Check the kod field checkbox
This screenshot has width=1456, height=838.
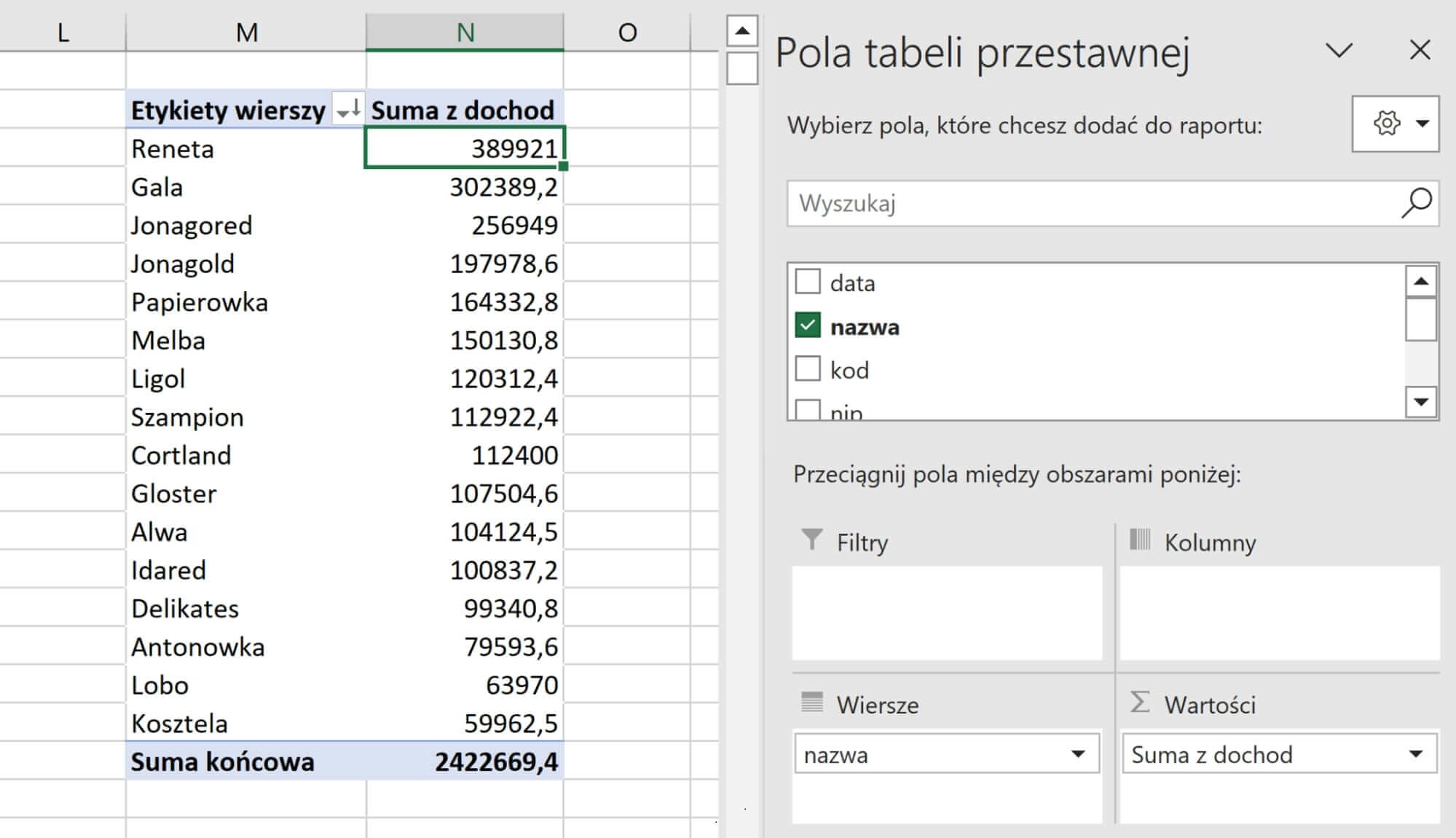[808, 368]
